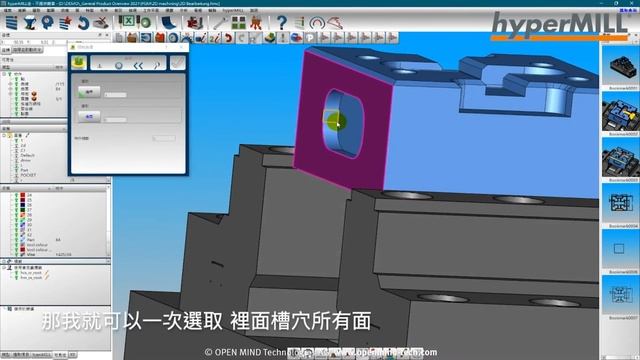Viewport: 640px width, 360px height.
Task: Select the 'POCKET' row in the tree
Action: pyautogui.click(x=28, y=175)
